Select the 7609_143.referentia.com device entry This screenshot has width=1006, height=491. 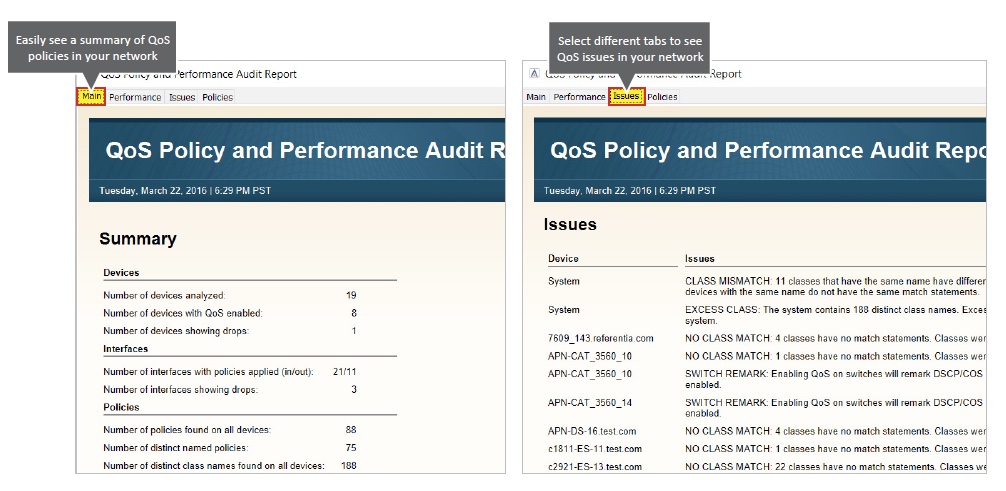click(x=600, y=339)
